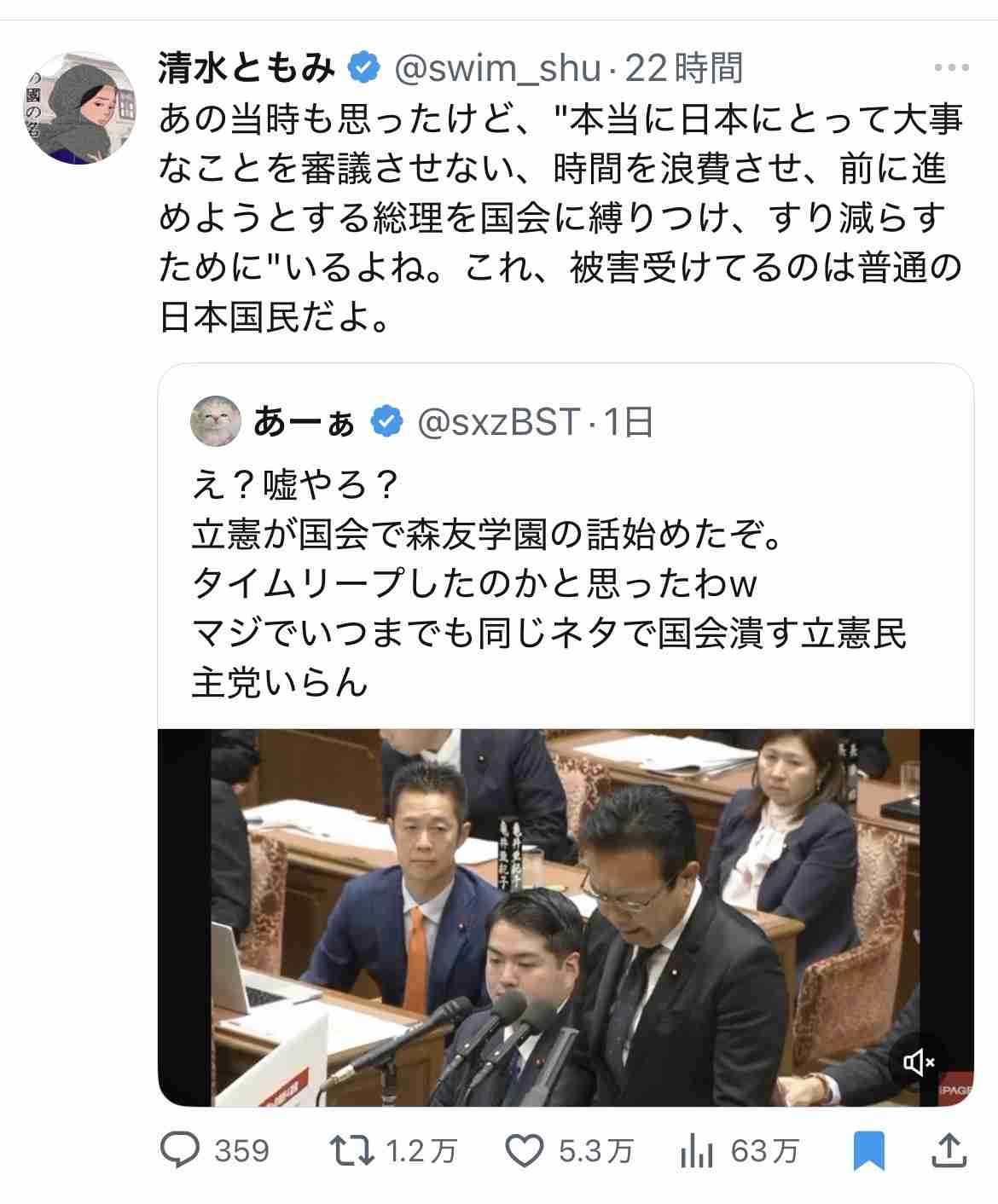Play the embedded parliament video

tap(566, 917)
